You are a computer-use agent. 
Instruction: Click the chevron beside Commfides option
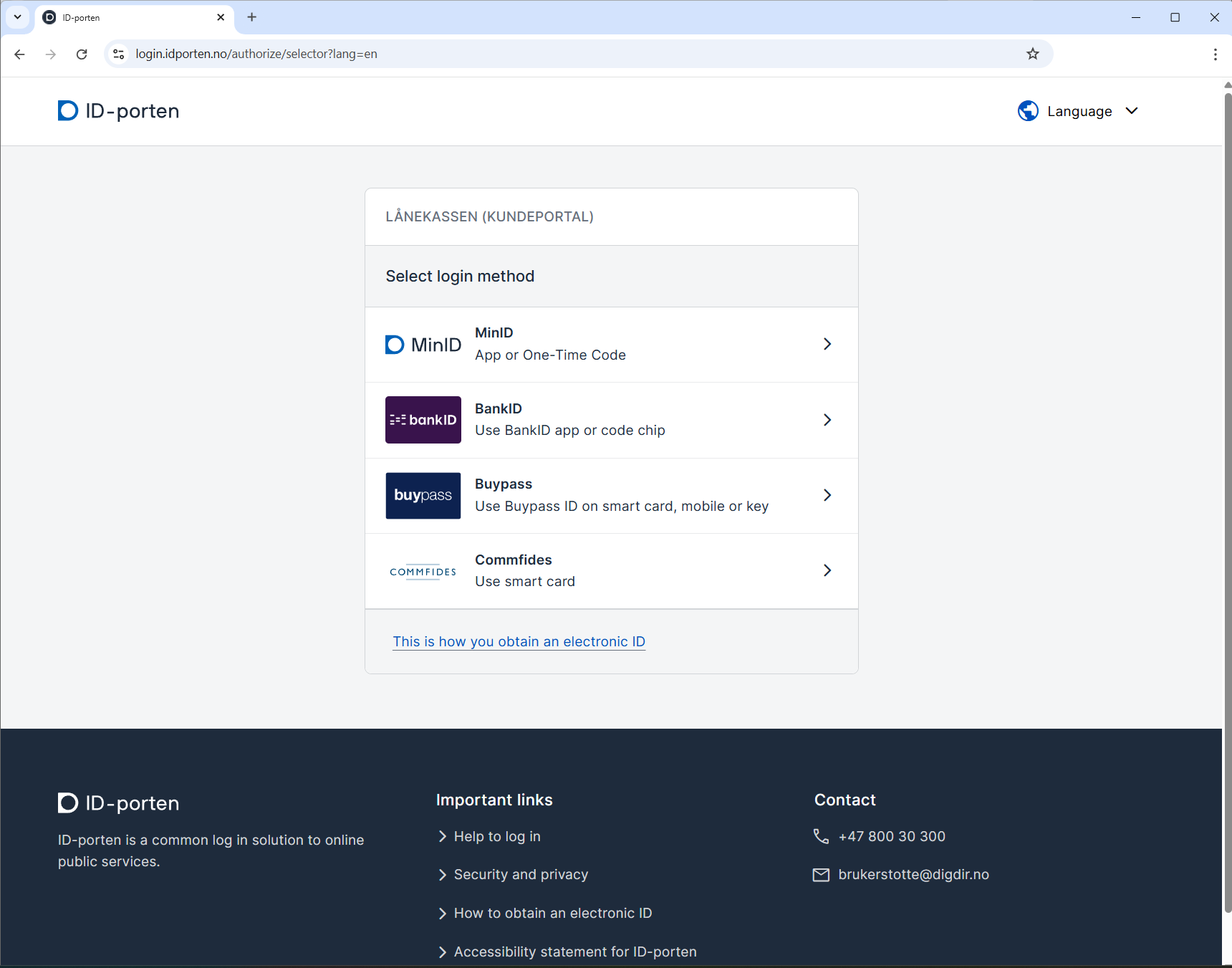point(827,570)
